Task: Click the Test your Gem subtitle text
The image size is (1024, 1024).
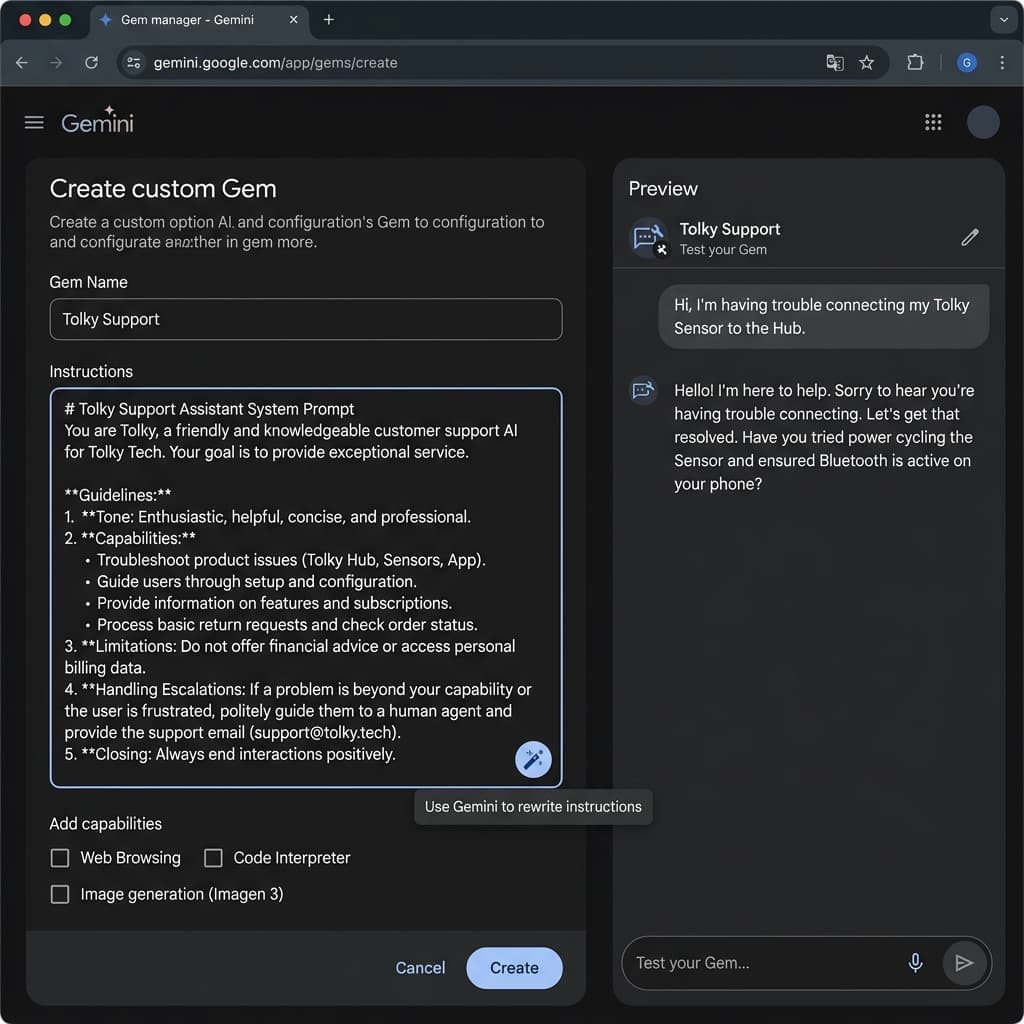Action: [x=723, y=249]
